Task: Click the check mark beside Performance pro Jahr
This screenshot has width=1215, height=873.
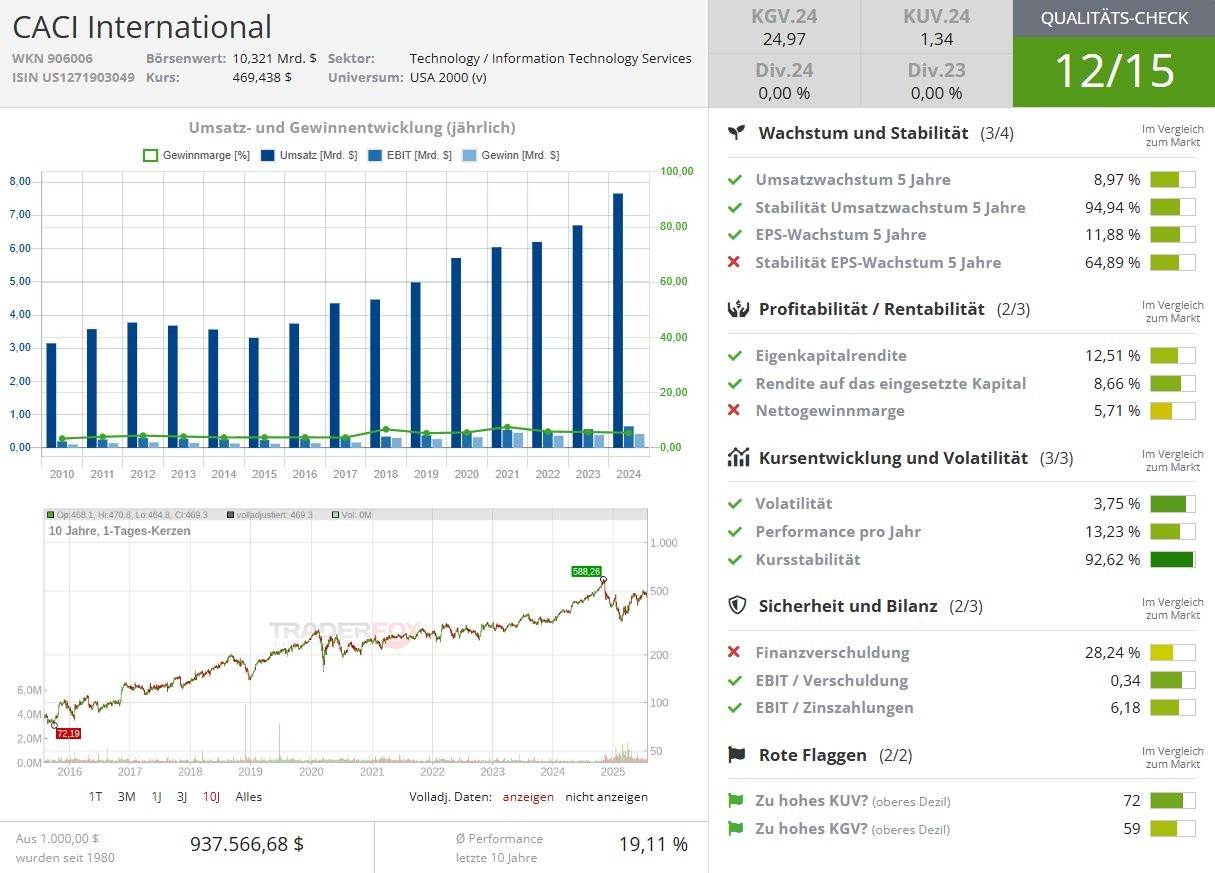Action: coord(735,532)
